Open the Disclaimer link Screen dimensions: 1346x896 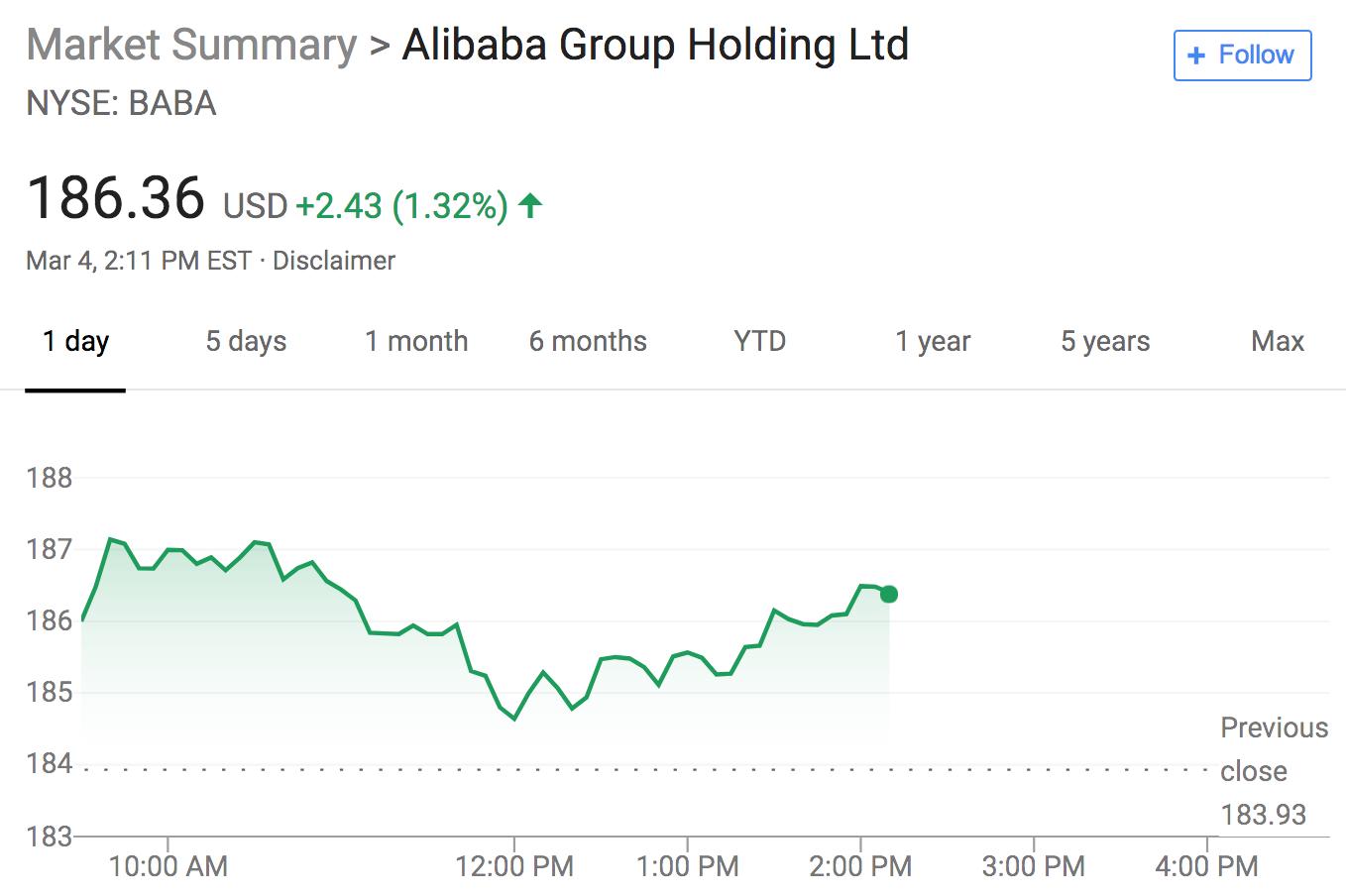(x=334, y=261)
